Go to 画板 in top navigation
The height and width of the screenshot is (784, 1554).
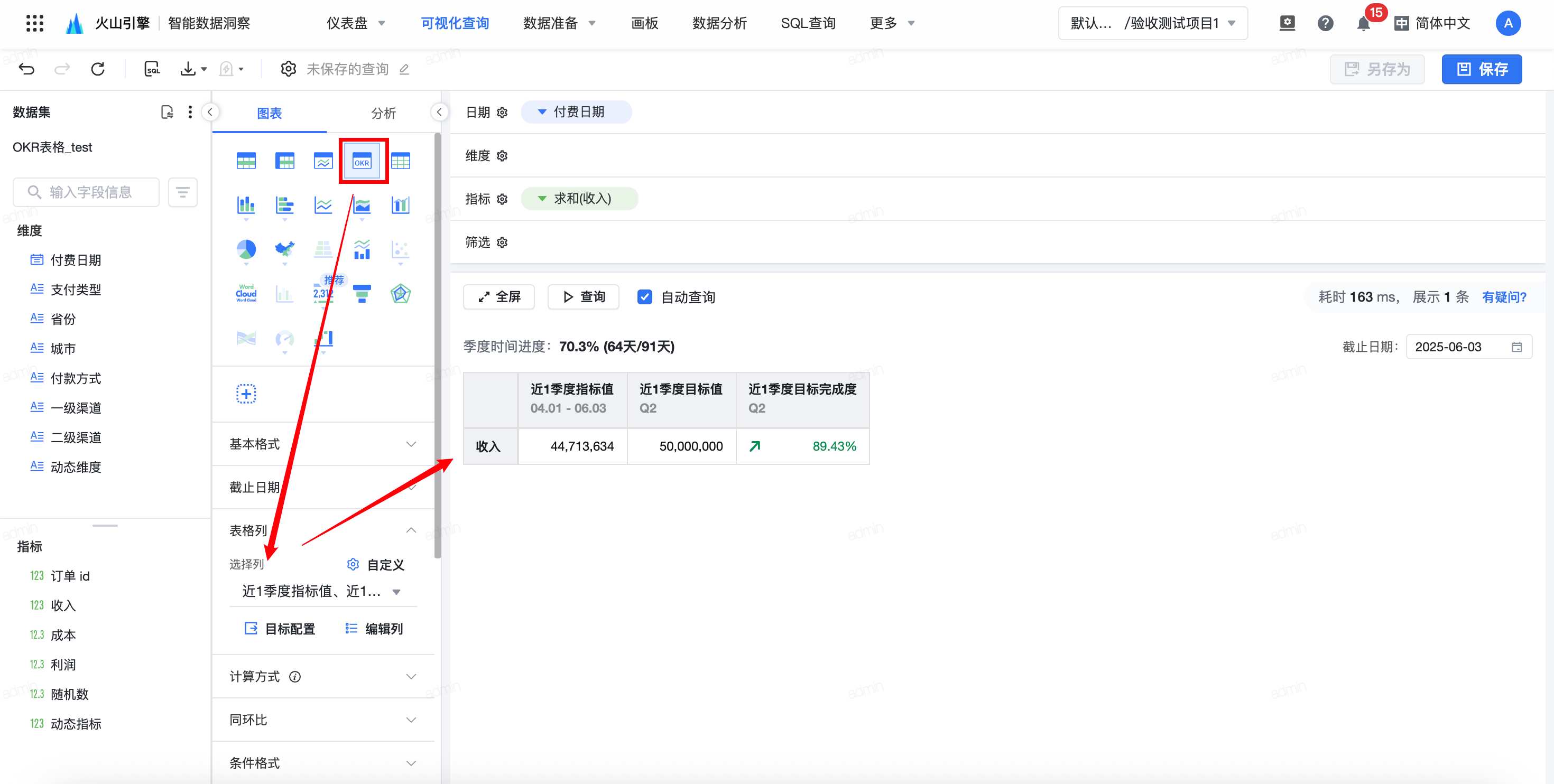tap(644, 24)
